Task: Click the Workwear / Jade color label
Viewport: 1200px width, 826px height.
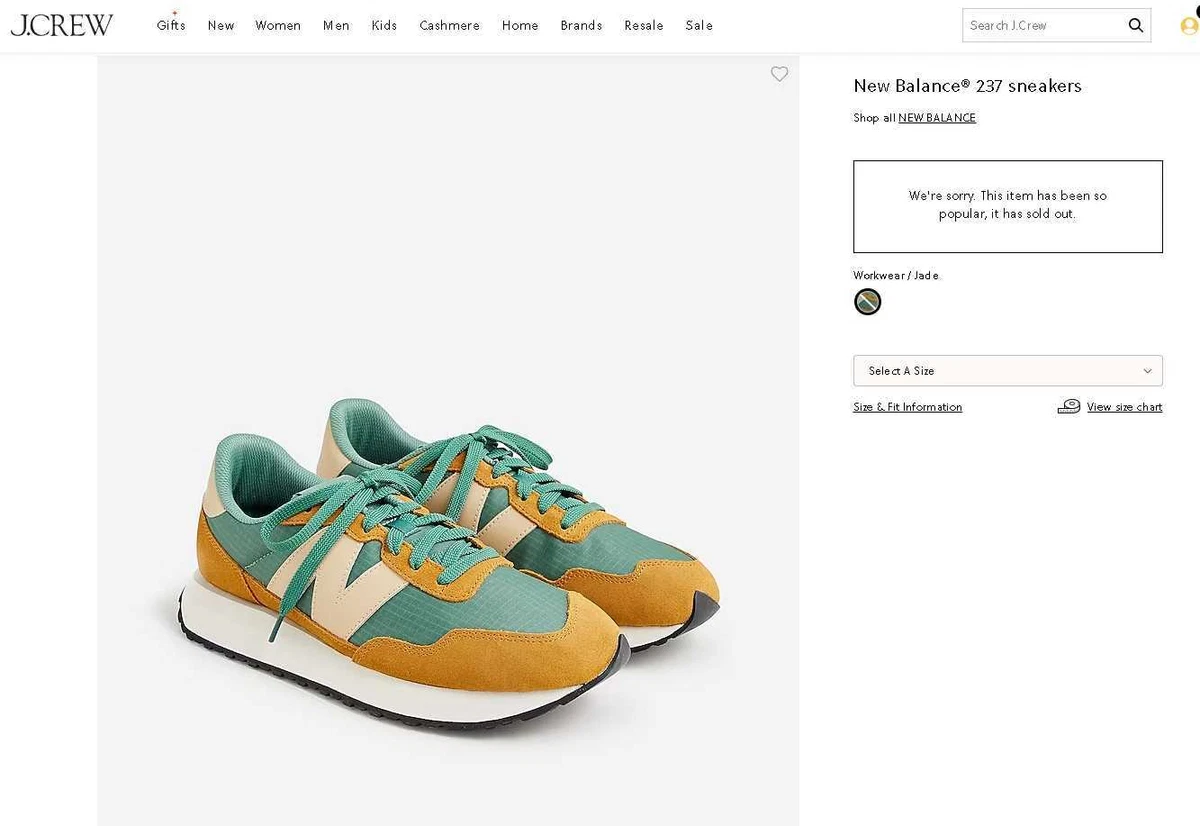Action: [x=896, y=275]
